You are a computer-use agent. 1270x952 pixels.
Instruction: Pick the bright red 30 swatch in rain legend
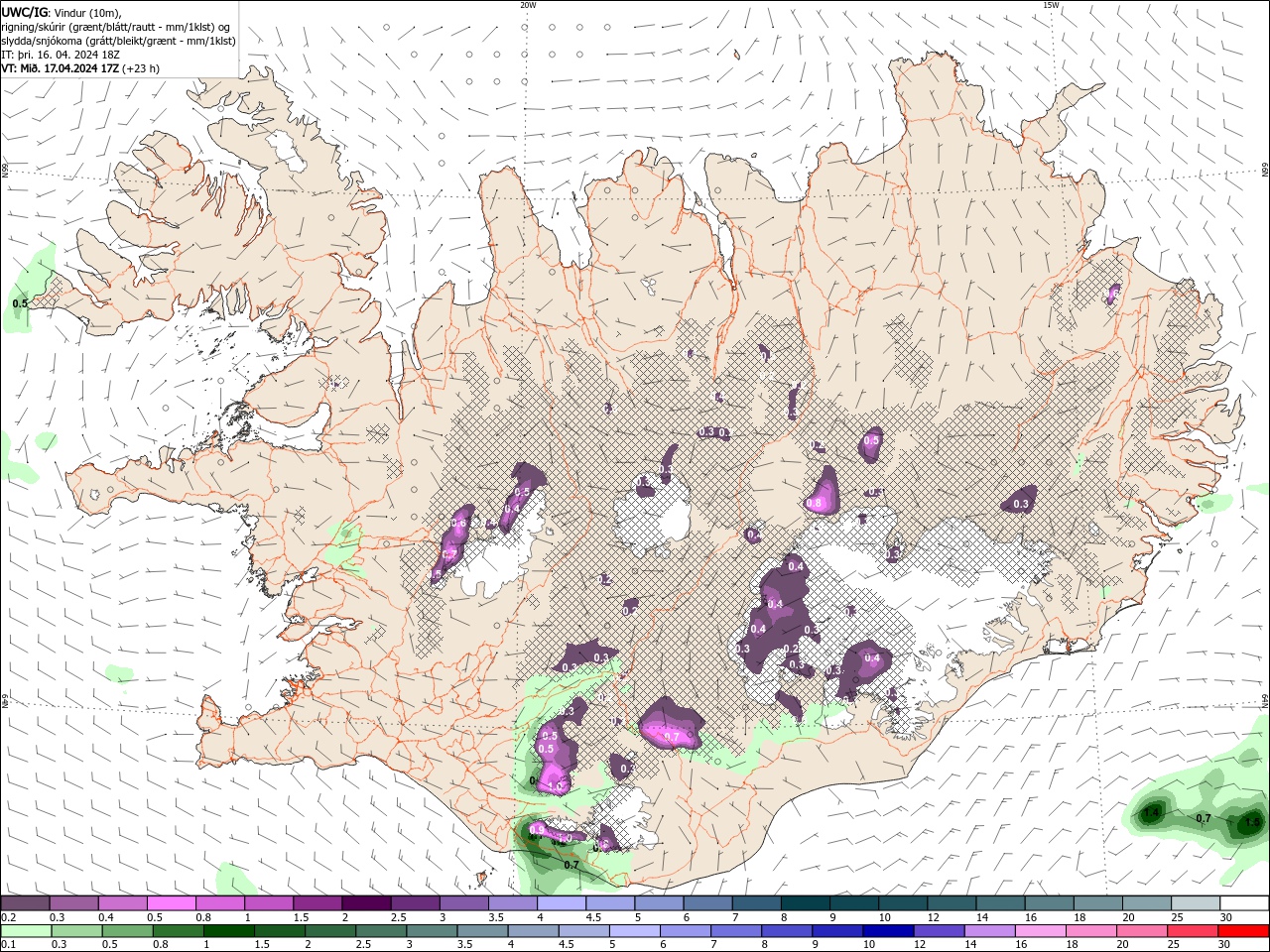click(1243, 931)
